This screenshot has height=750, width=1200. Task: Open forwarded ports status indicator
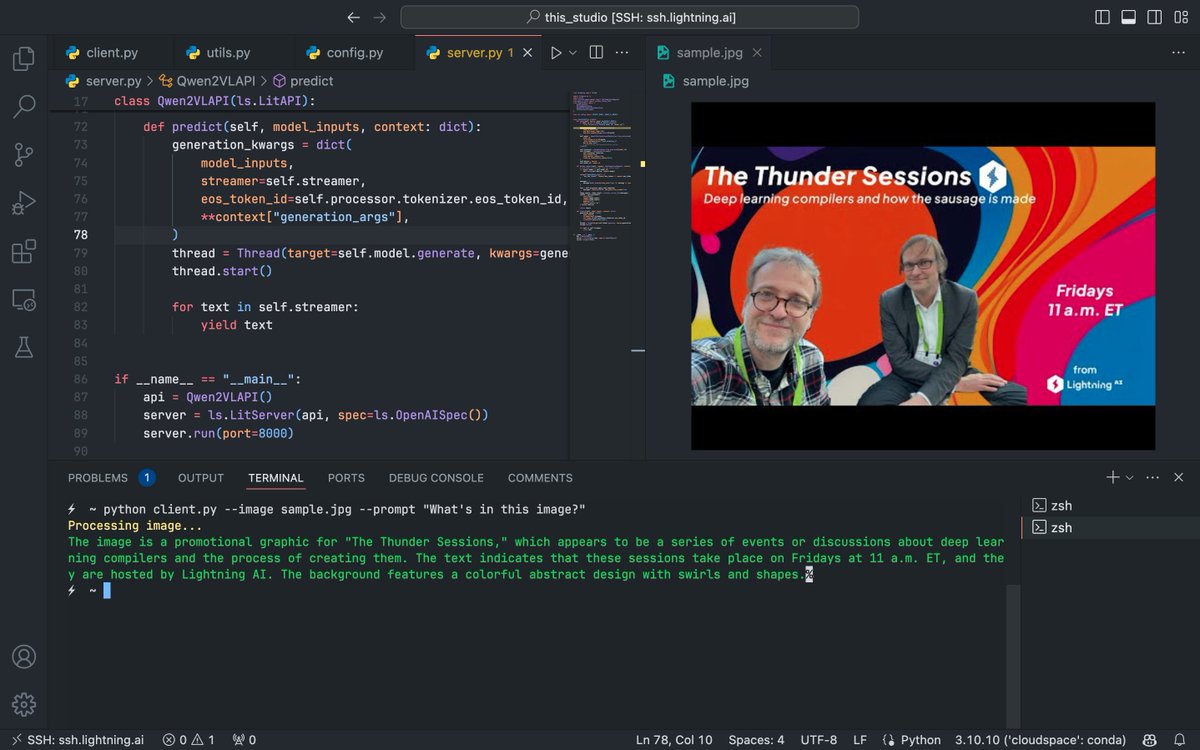point(244,740)
